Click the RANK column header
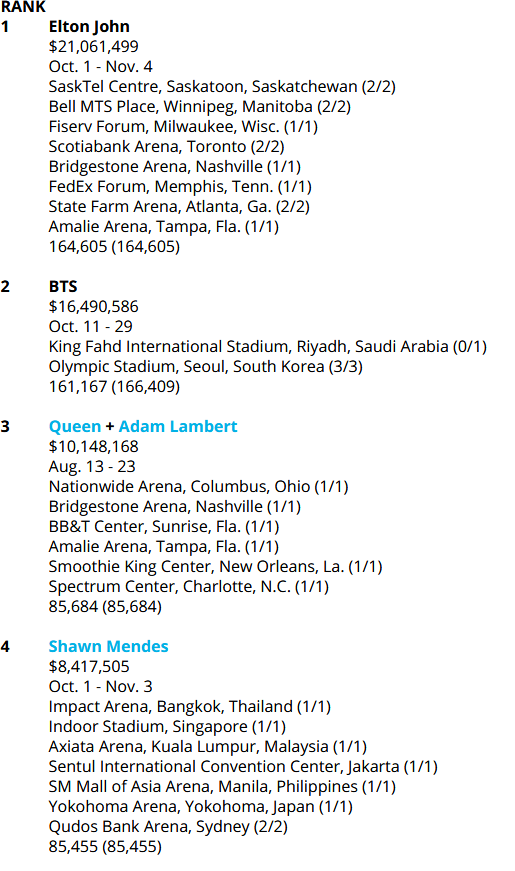This screenshot has height=871, width=515. tap(23, 7)
